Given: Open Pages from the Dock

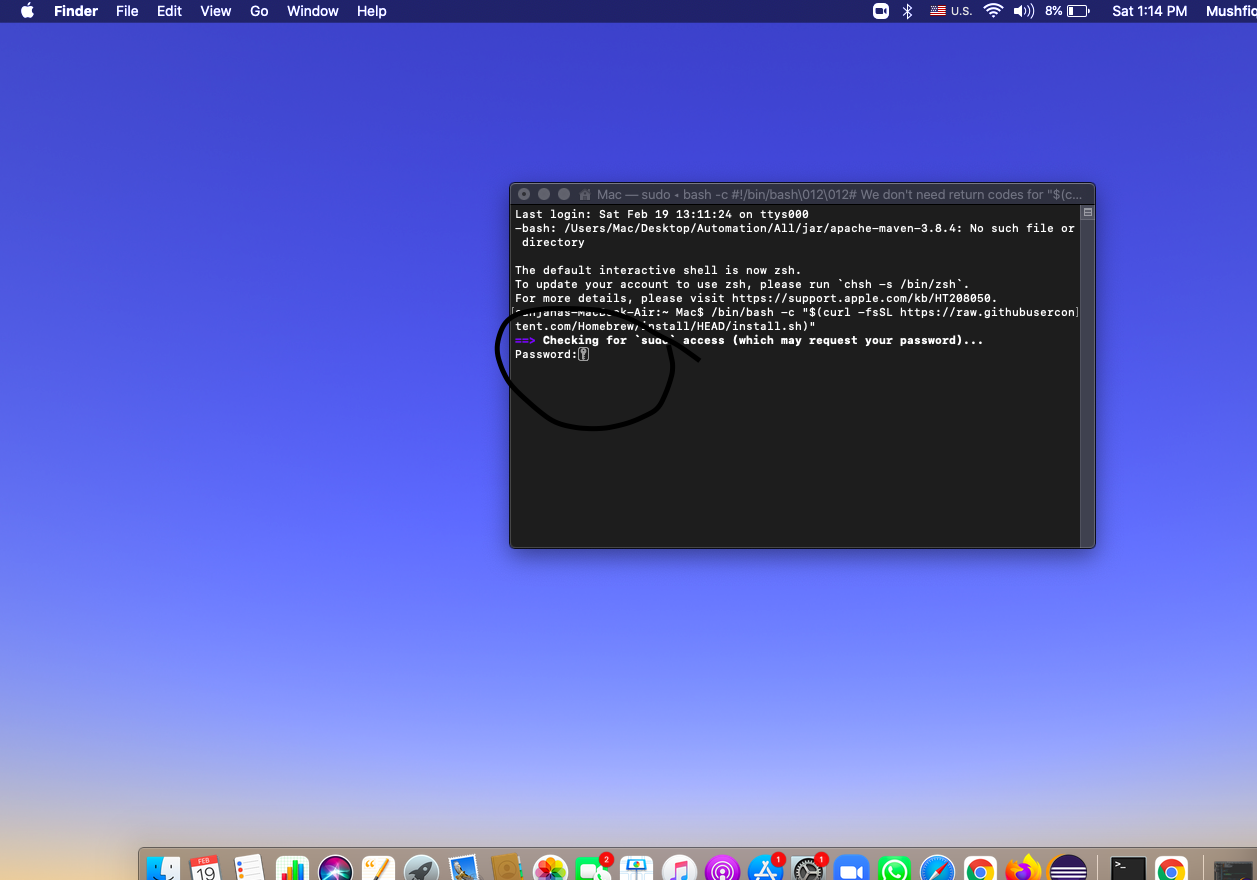Looking at the screenshot, I should 378,870.
